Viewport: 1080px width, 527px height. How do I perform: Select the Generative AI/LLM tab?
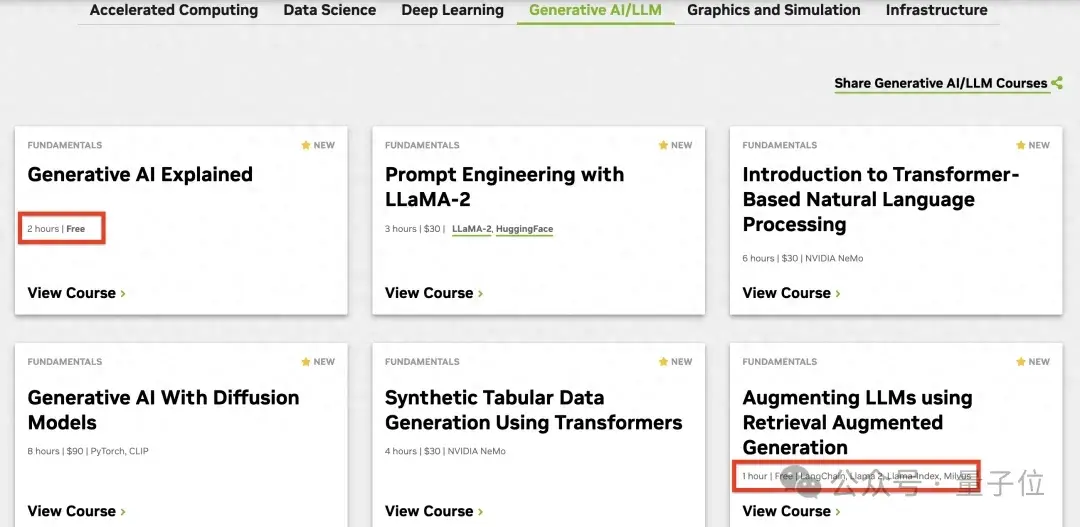(x=595, y=10)
